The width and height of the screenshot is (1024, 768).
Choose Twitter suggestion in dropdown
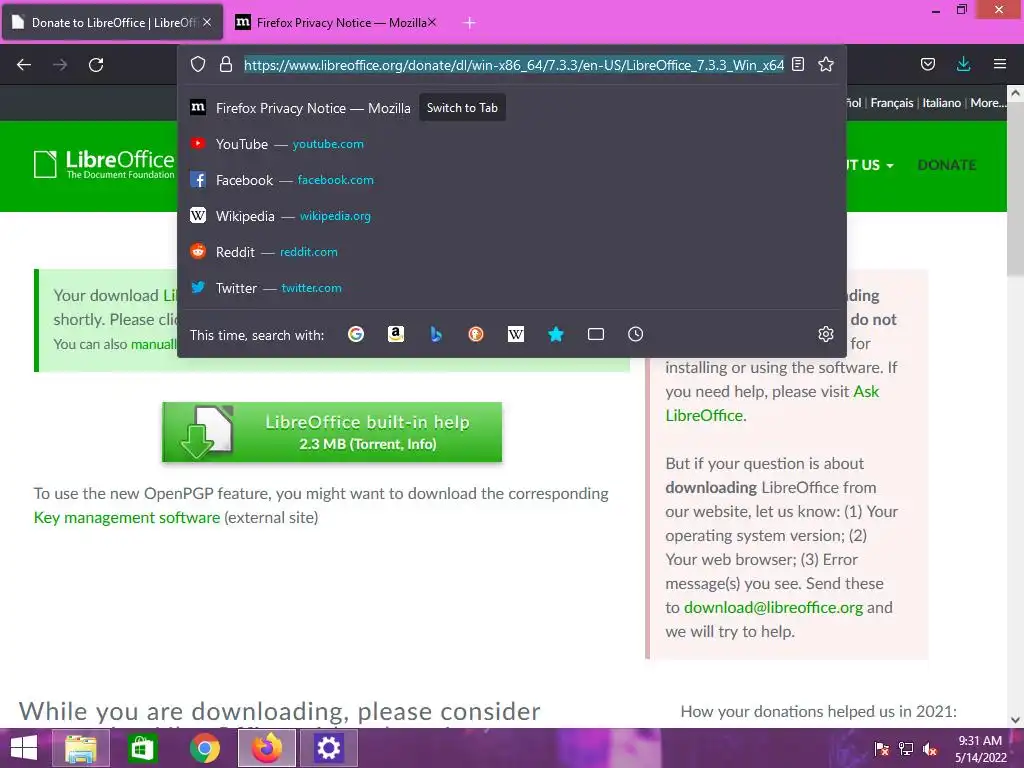point(512,287)
